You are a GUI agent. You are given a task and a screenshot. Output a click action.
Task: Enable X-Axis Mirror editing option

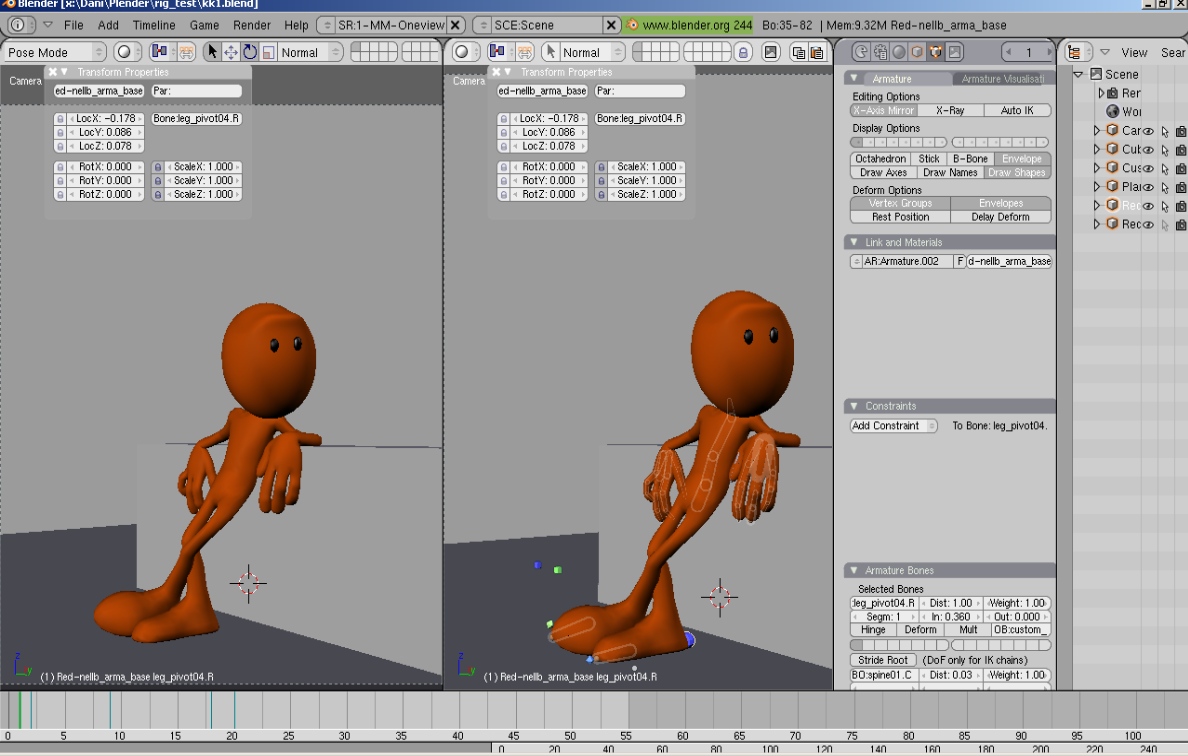pyautogui.click(x=883, y=111)
